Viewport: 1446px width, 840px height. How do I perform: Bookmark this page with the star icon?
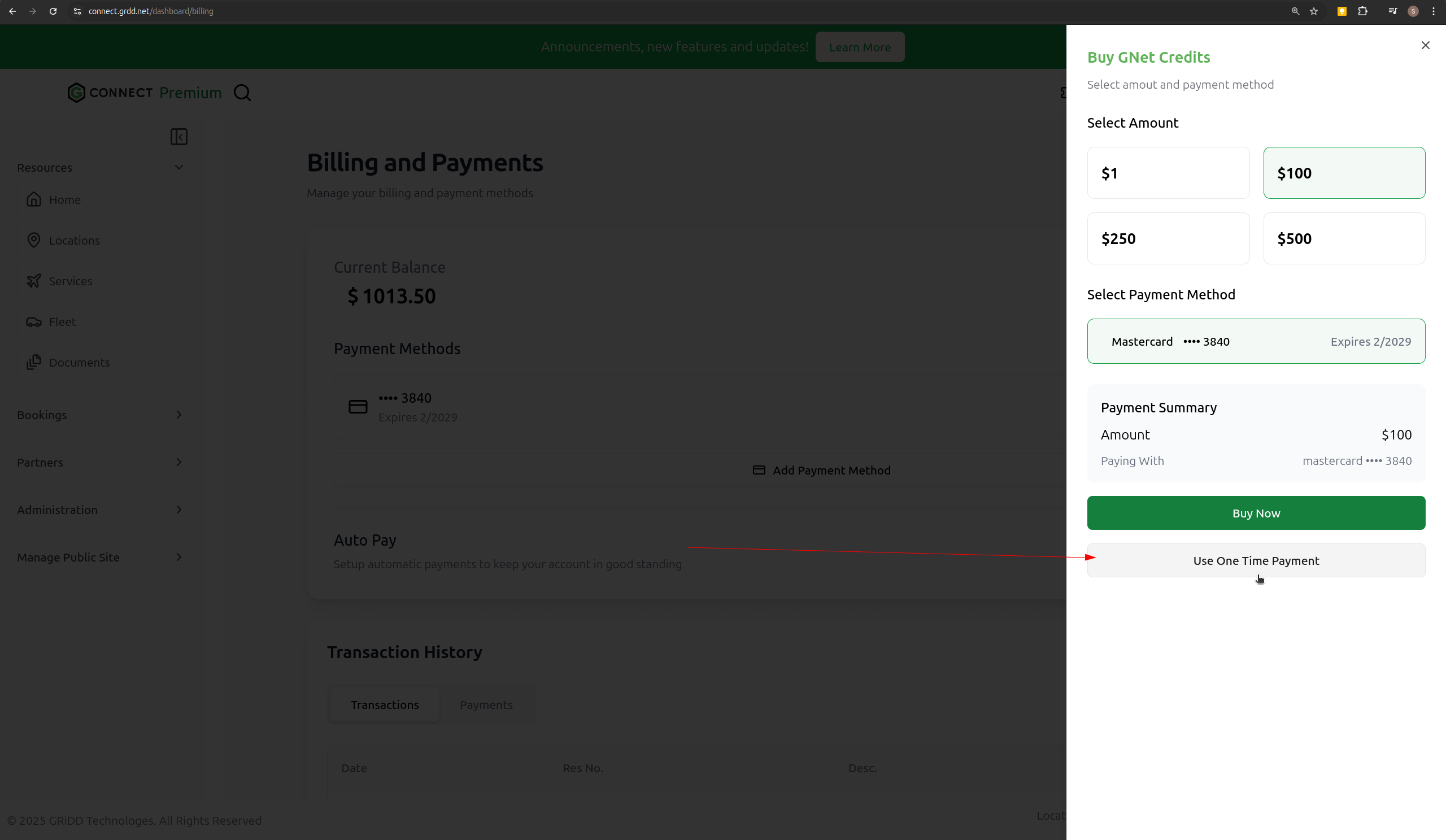point(1314,11)
